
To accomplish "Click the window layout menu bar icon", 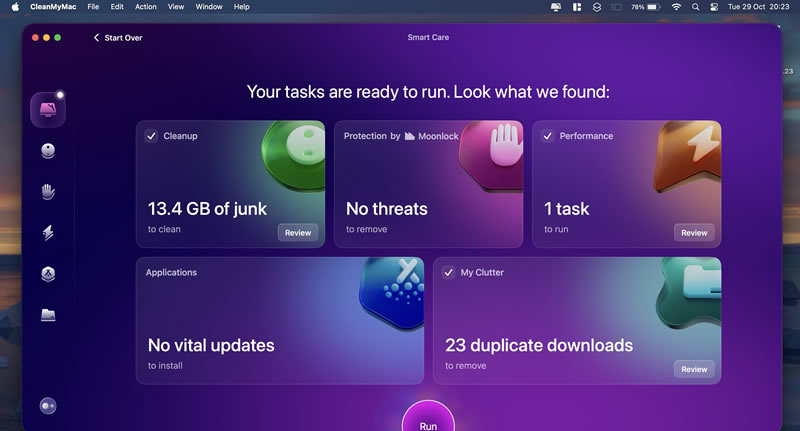I will coord(577,7).
